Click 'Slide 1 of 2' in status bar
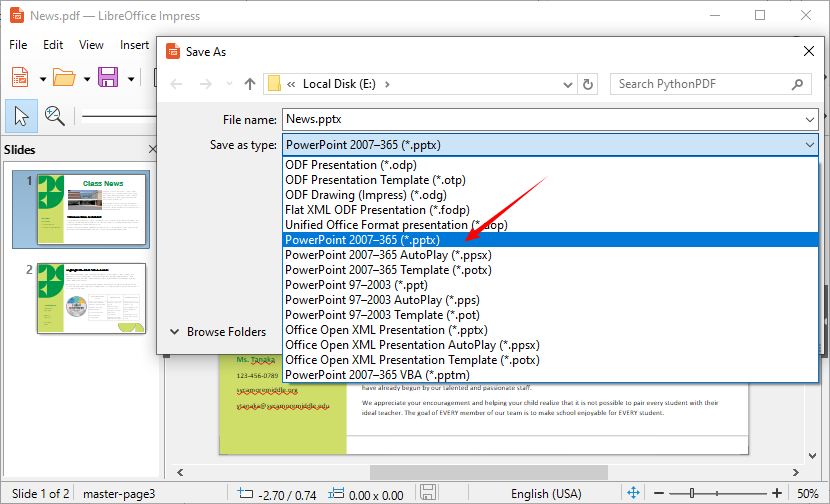 coord(40,494)
